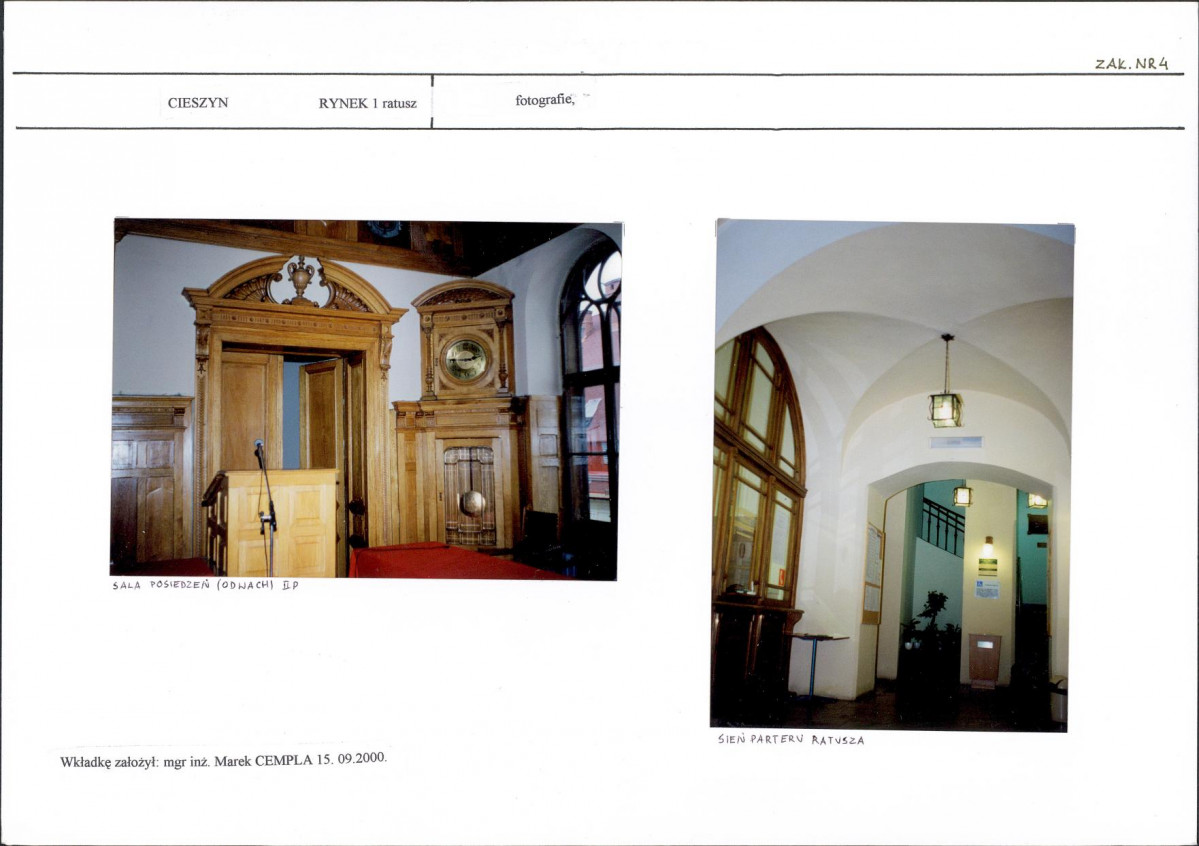This screenshot has height=846, width=1199.
Task: Click the staircase railing seen through the archway
Action: pos(941,526)
